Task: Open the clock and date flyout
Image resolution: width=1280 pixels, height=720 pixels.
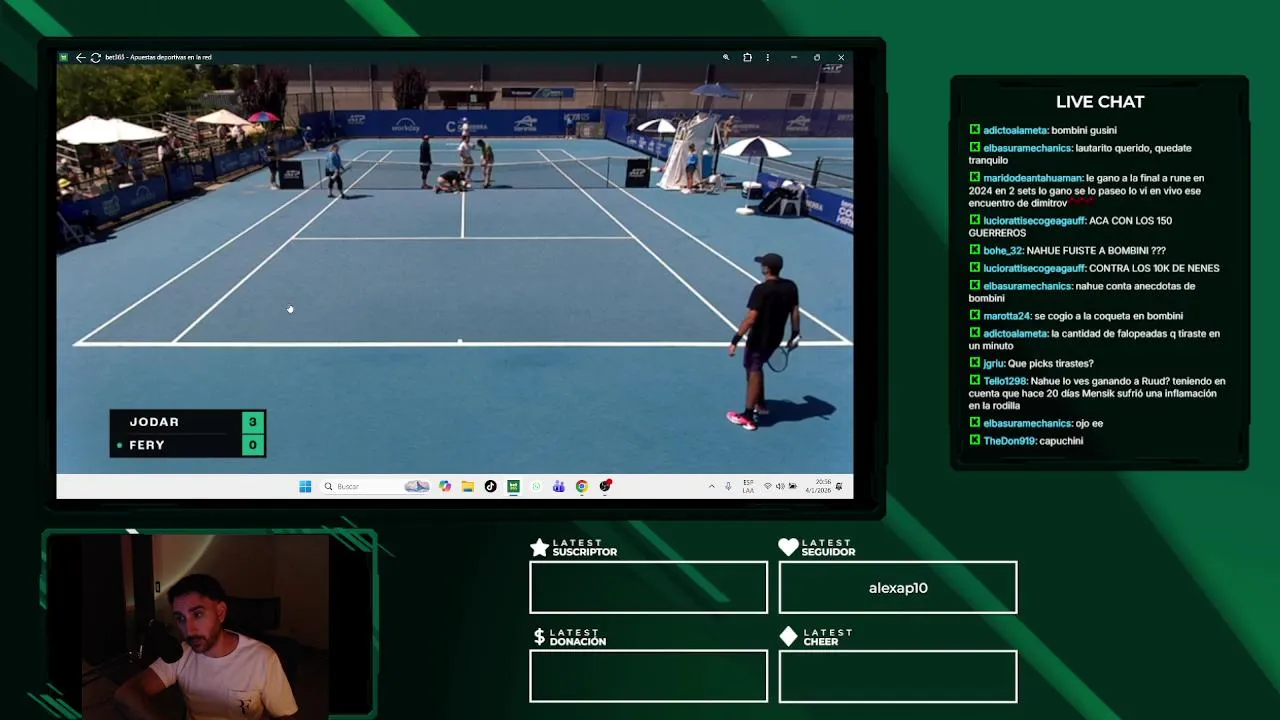Action: tap(819, 486)
